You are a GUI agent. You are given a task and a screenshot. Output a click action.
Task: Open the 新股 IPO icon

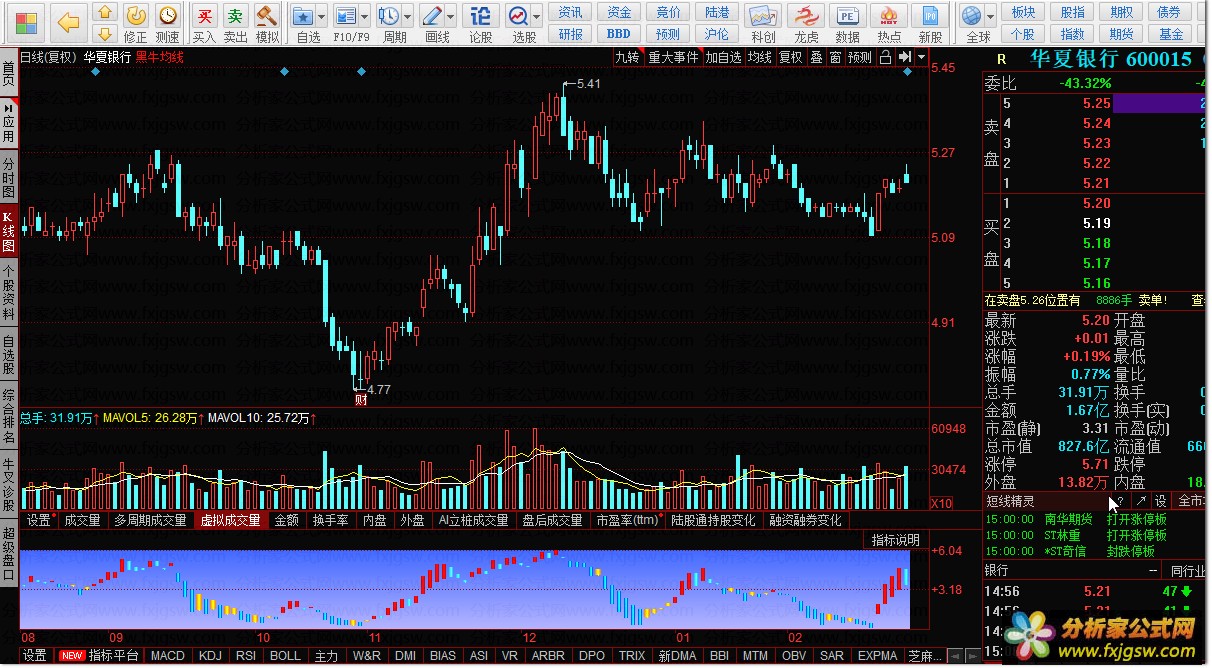pyautogui.click(x=931, y=17)
